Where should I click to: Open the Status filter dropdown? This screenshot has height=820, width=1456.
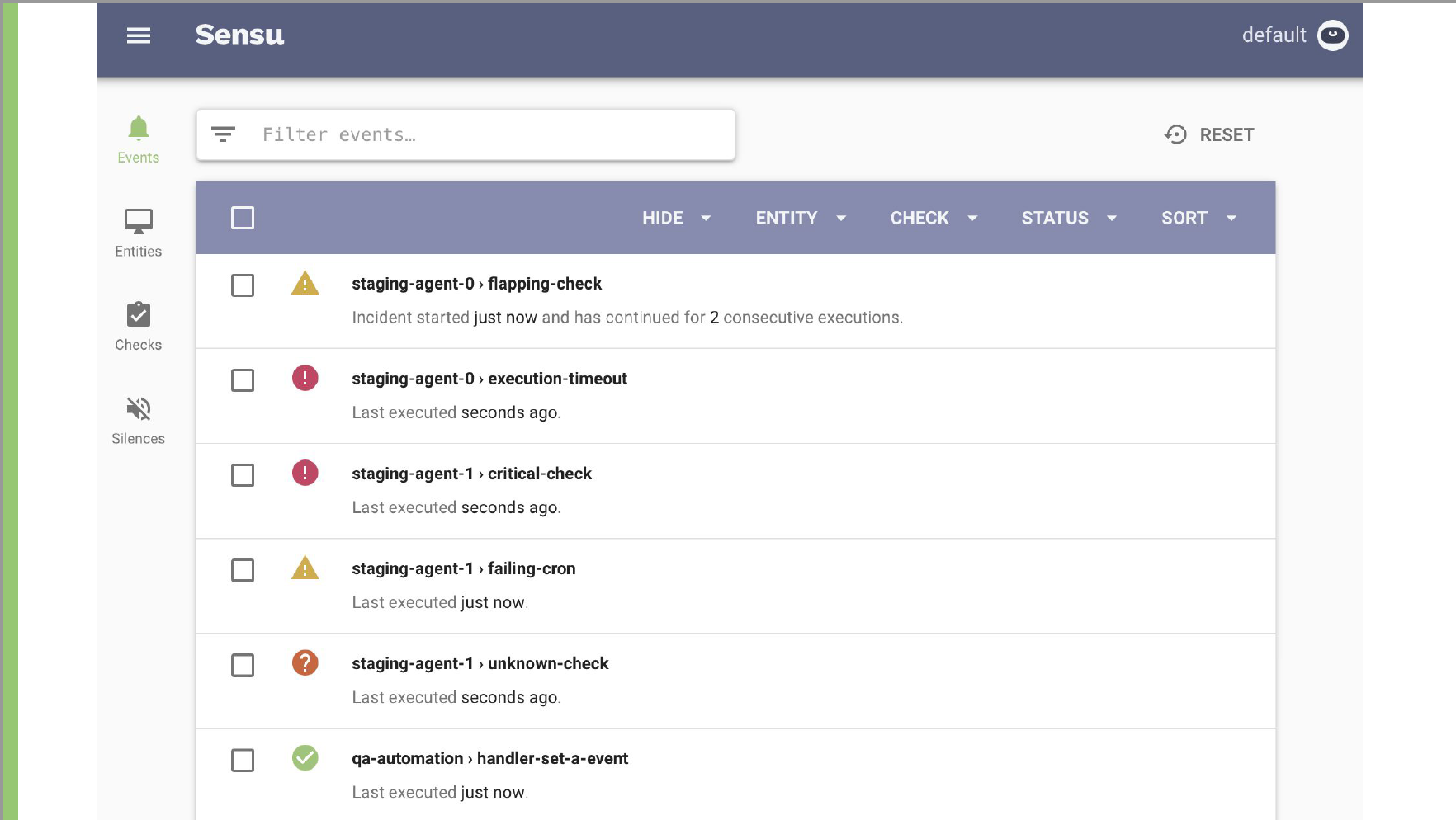[x=1068, y=219]
